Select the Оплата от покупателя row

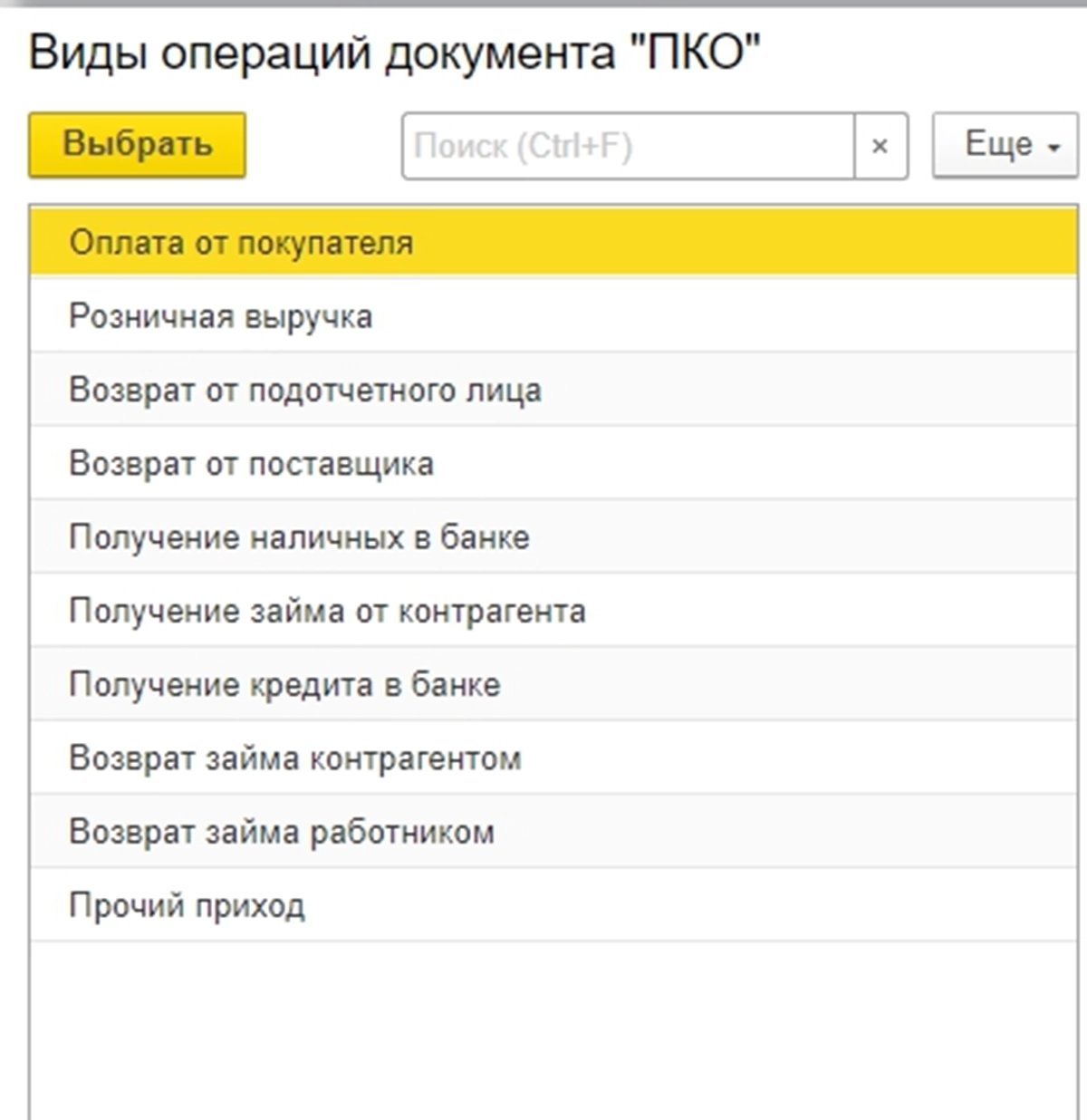(x=241, y=243)
